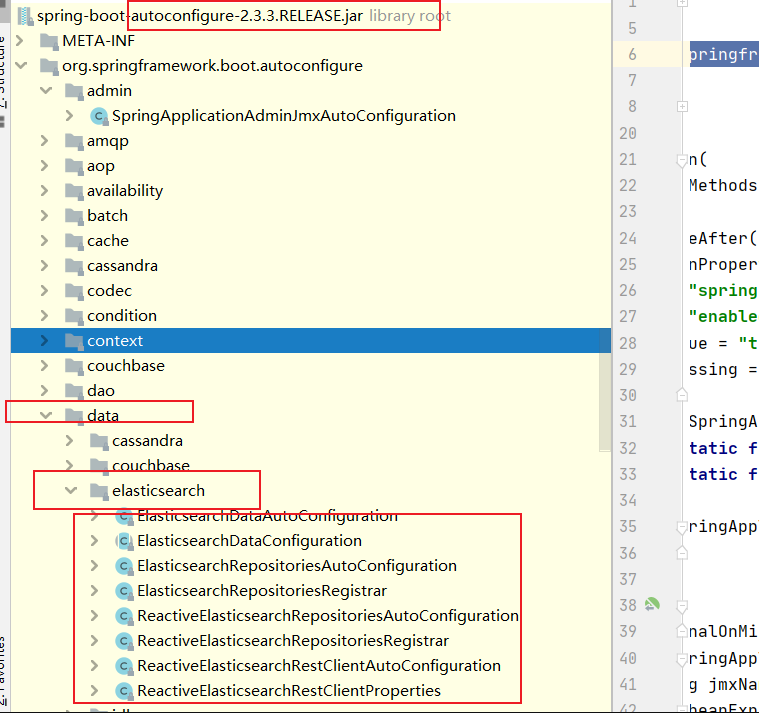Expand the META-INF folder
The width and height of the screenshot is (759, 713).
pyautogui.click(x=20, y=41)
